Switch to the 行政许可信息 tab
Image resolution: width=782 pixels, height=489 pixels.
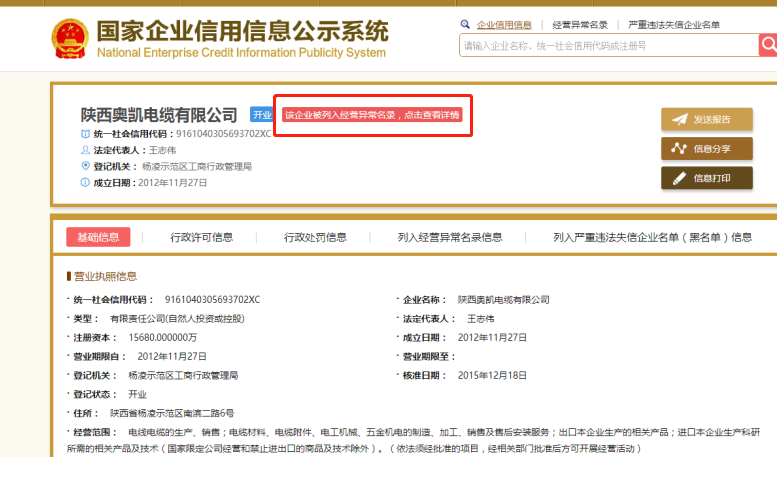coord(201,237)
